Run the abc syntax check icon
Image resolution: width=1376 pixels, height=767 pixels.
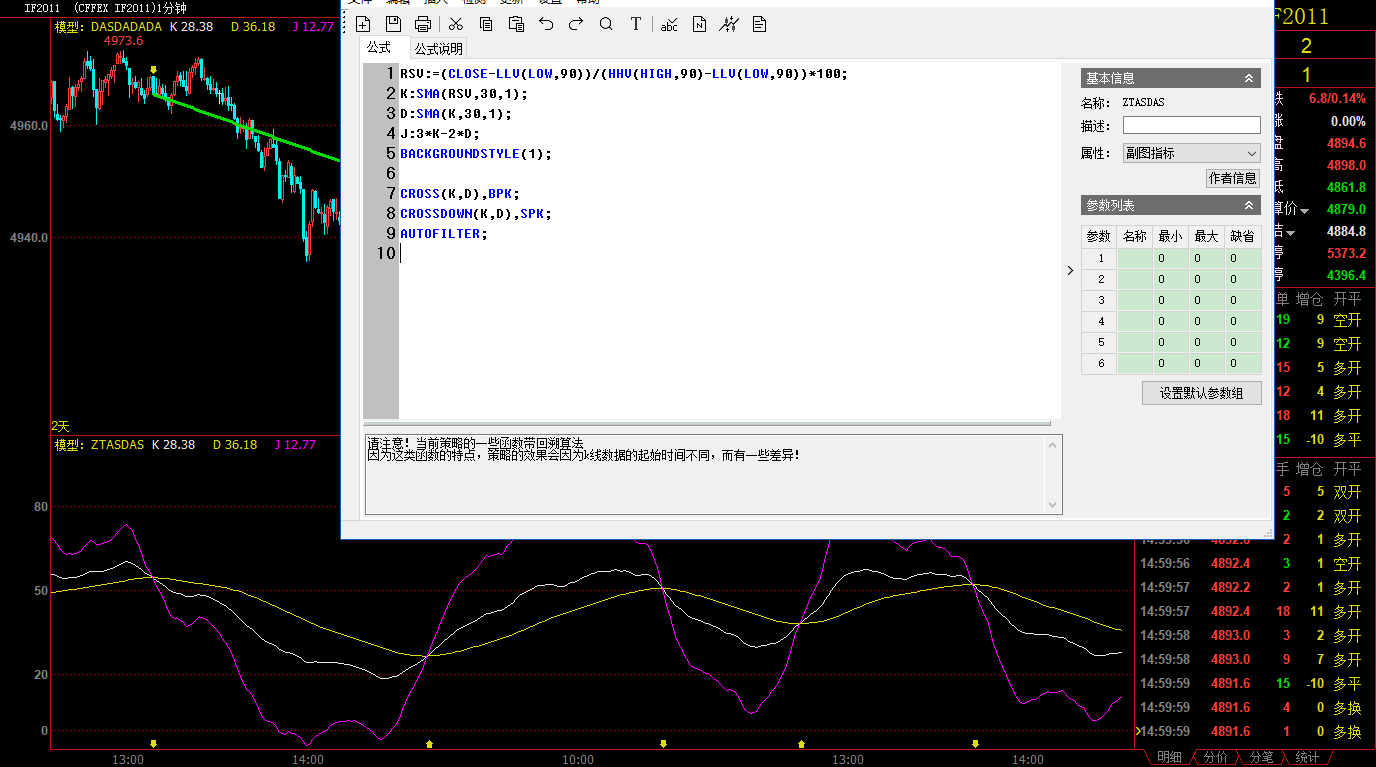pos(669,24)
